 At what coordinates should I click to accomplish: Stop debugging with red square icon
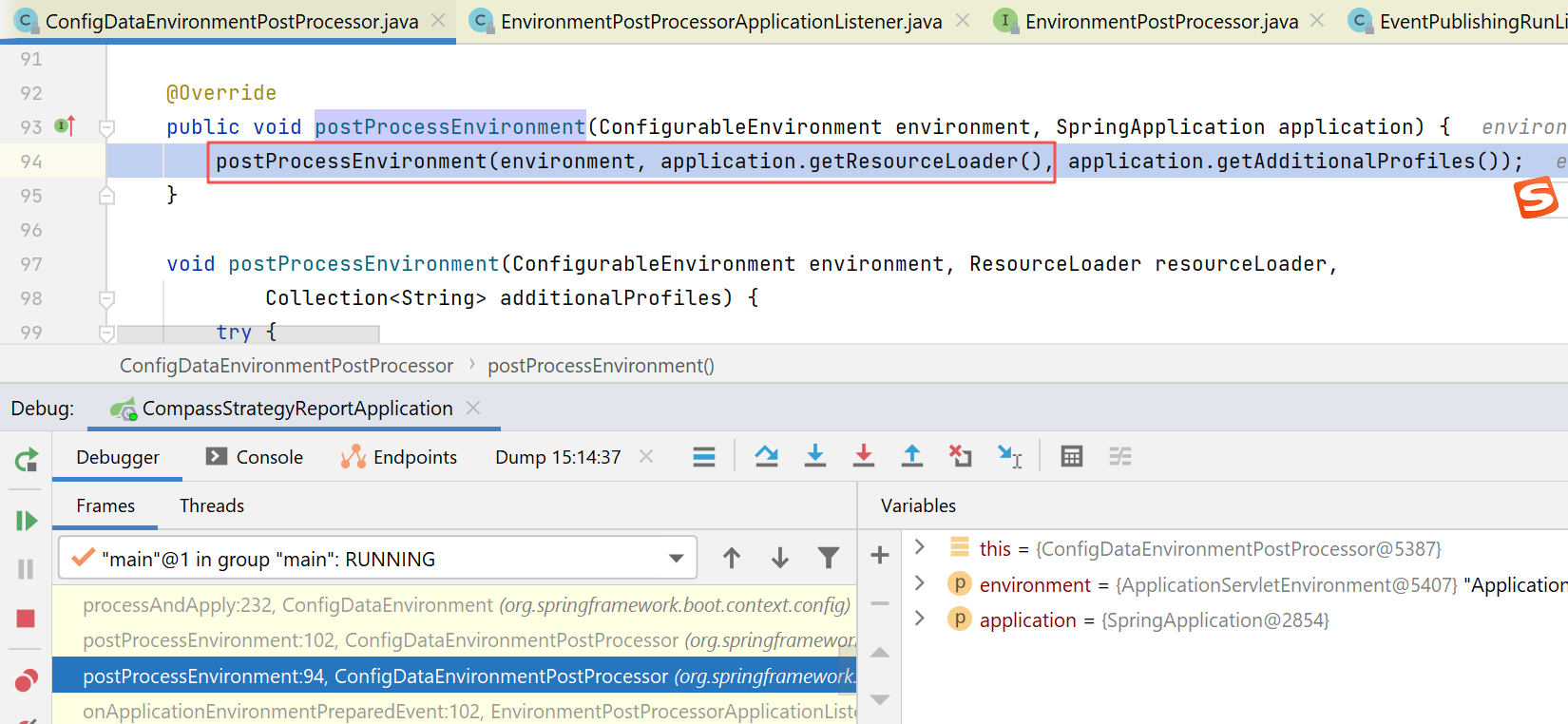pos(26,619)
